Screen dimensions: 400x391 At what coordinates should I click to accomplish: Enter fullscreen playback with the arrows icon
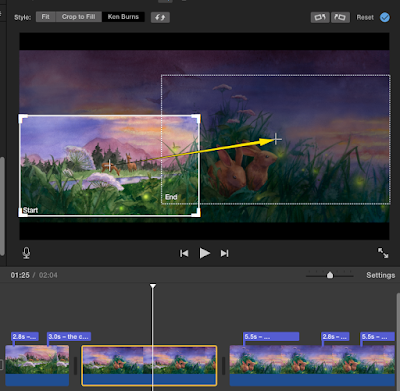point(383,253)
